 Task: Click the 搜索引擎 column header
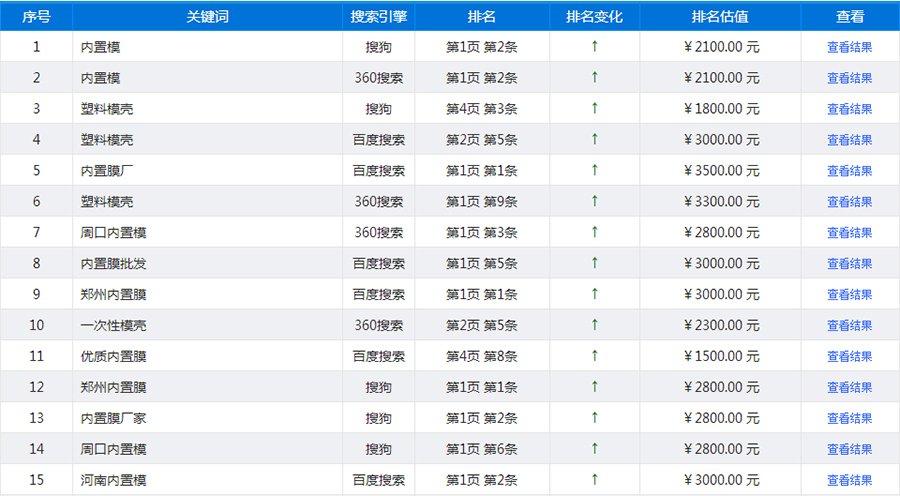click(x=378, y=17)
